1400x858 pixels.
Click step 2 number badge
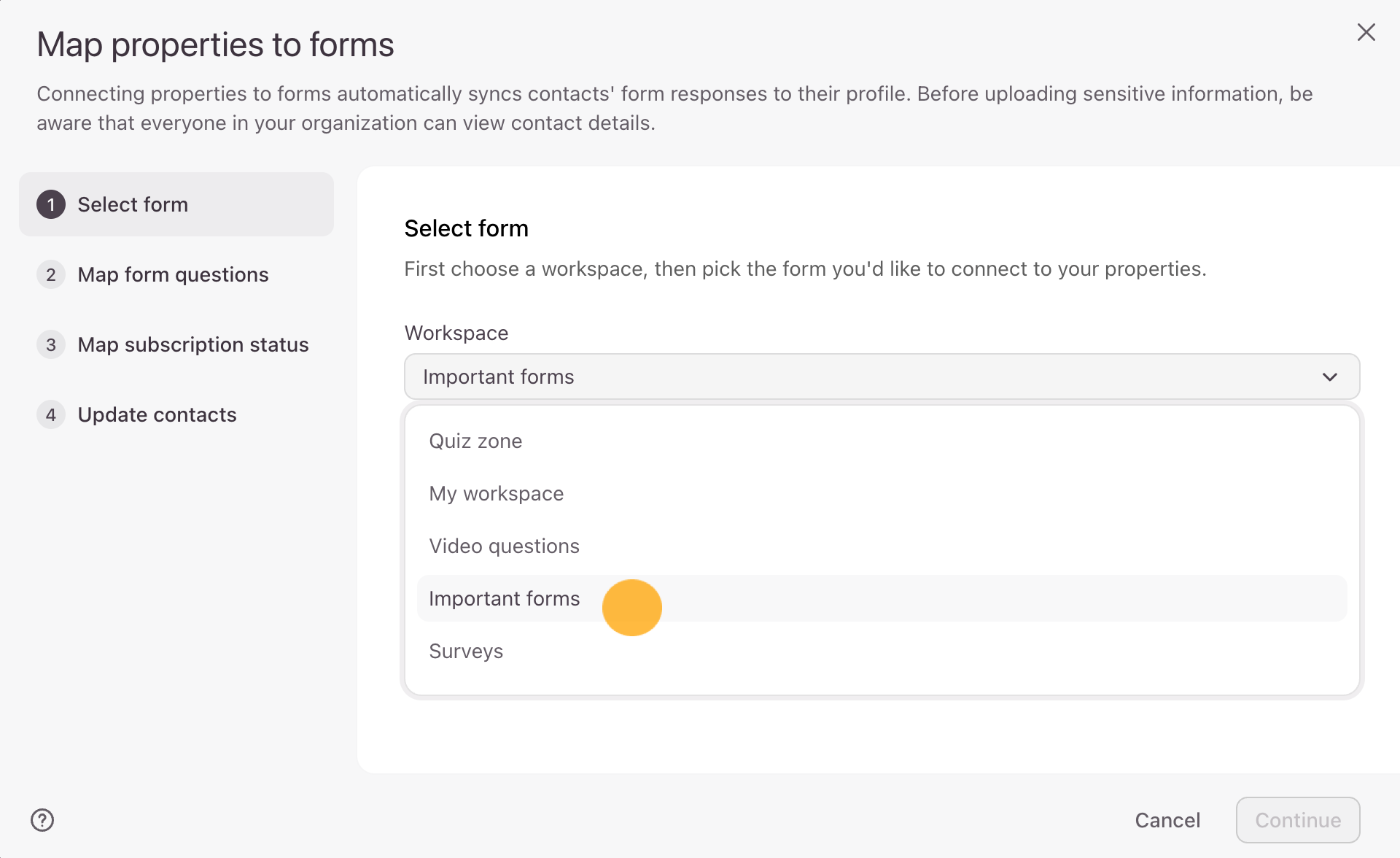pyautogui.click(x=51, y=275)
